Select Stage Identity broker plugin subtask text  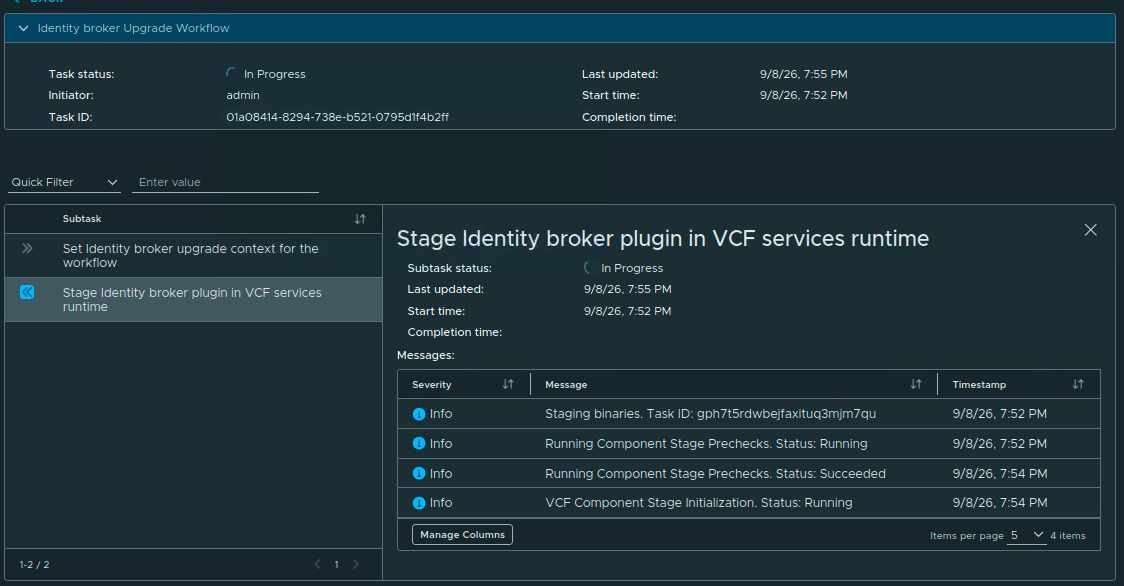point(192,299)
